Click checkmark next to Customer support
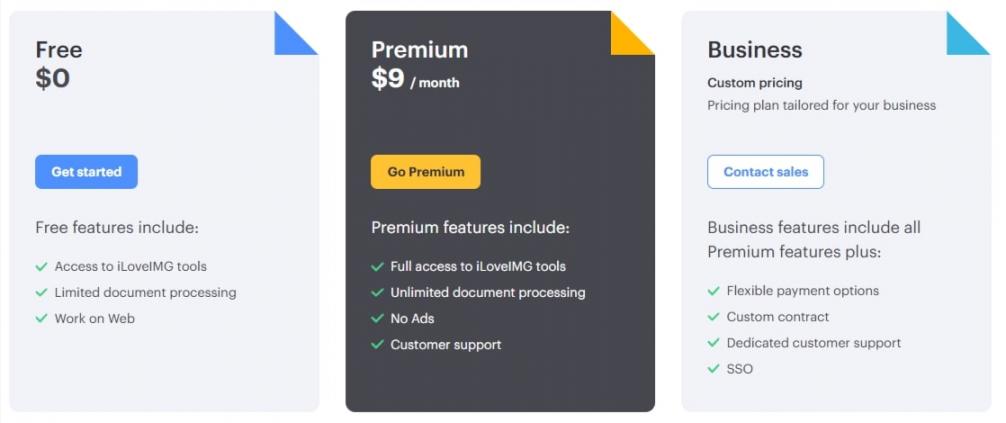The width and height of the screenshot is (1006, 423). (x=378, y=345)
